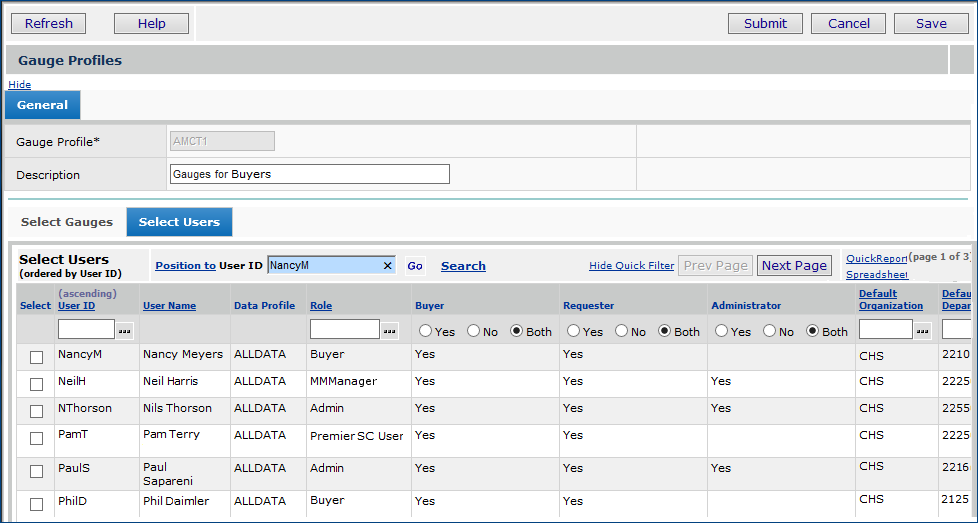Screen dimensions: 978x523
Task: Edit the Description text field
Action: click(x=310, y=174)
